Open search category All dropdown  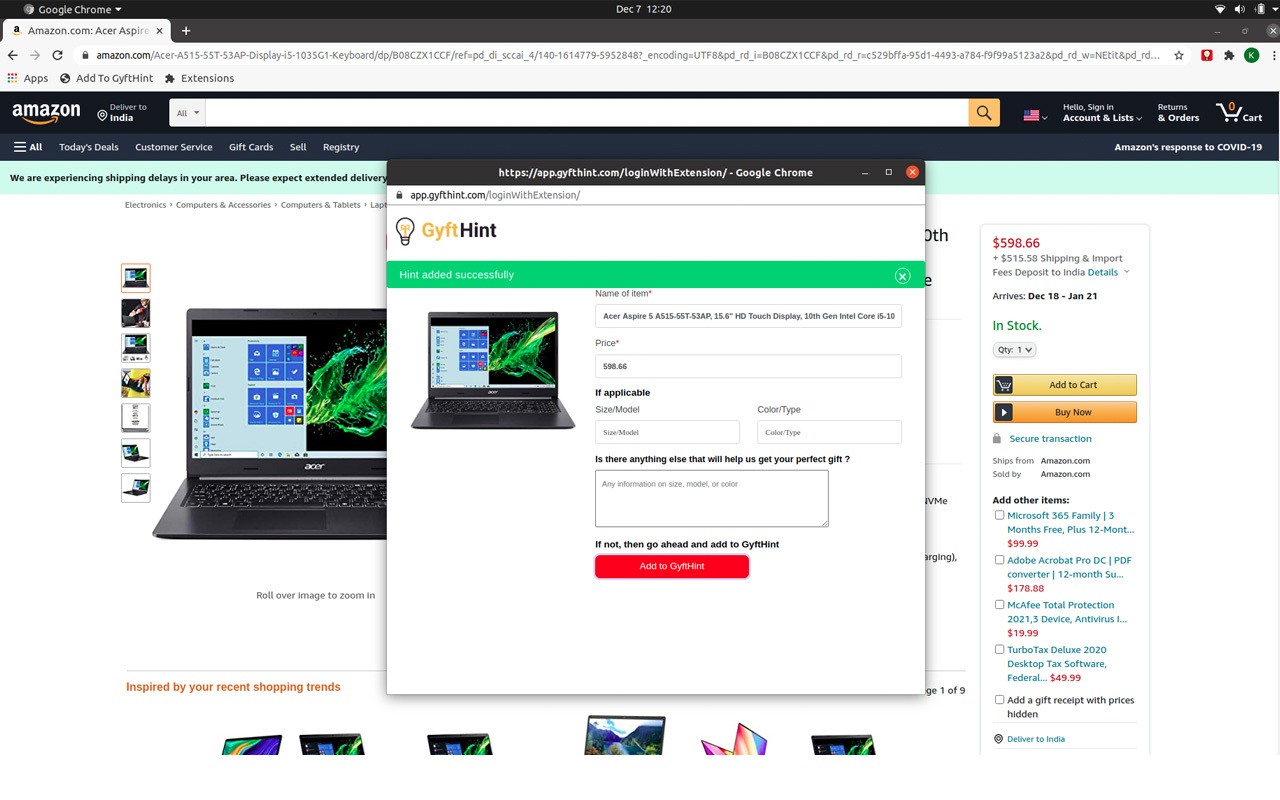(x=188, y=113)
